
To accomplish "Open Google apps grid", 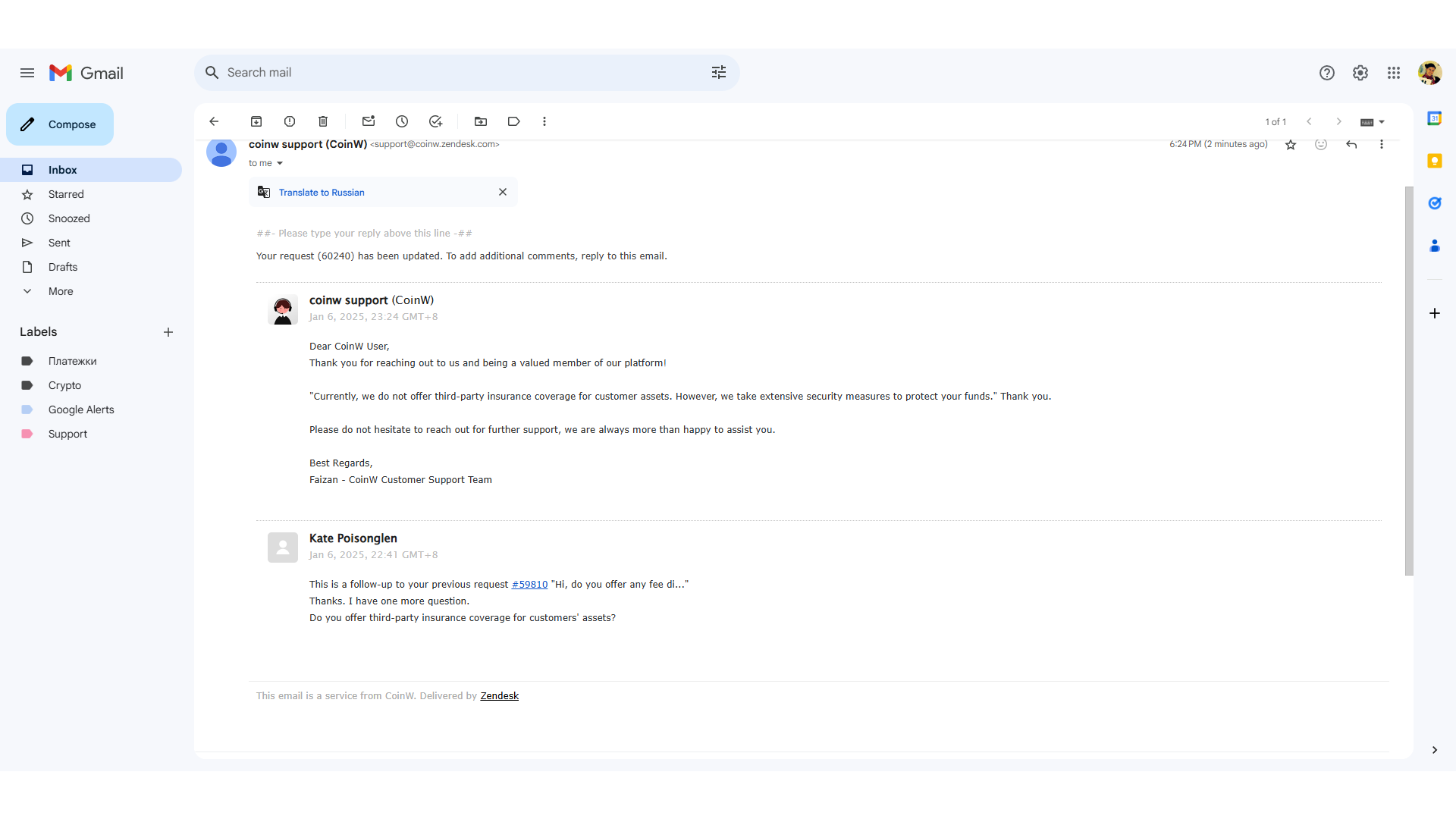I will (x=1394, y=73).
